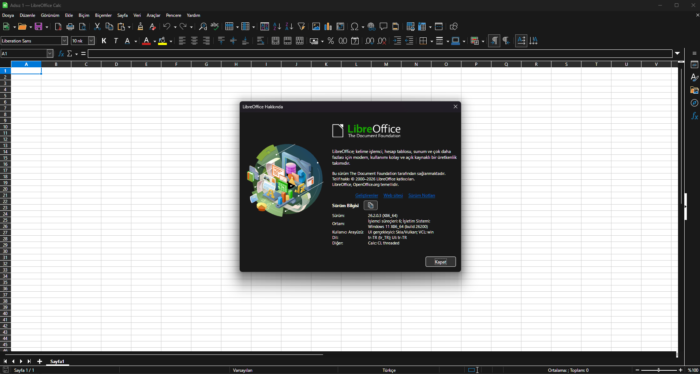Toggle right-to-left text direction
This screenshot has width=700, height=374.
click(x=506, y=41)
